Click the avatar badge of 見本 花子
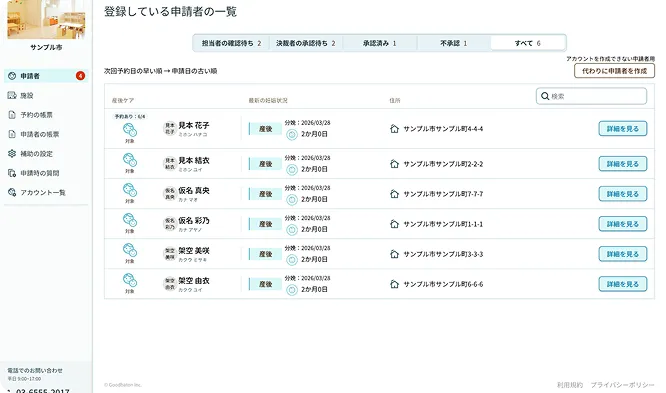Image resolution: width=666 pixels, height=393 pixels. 170,129
